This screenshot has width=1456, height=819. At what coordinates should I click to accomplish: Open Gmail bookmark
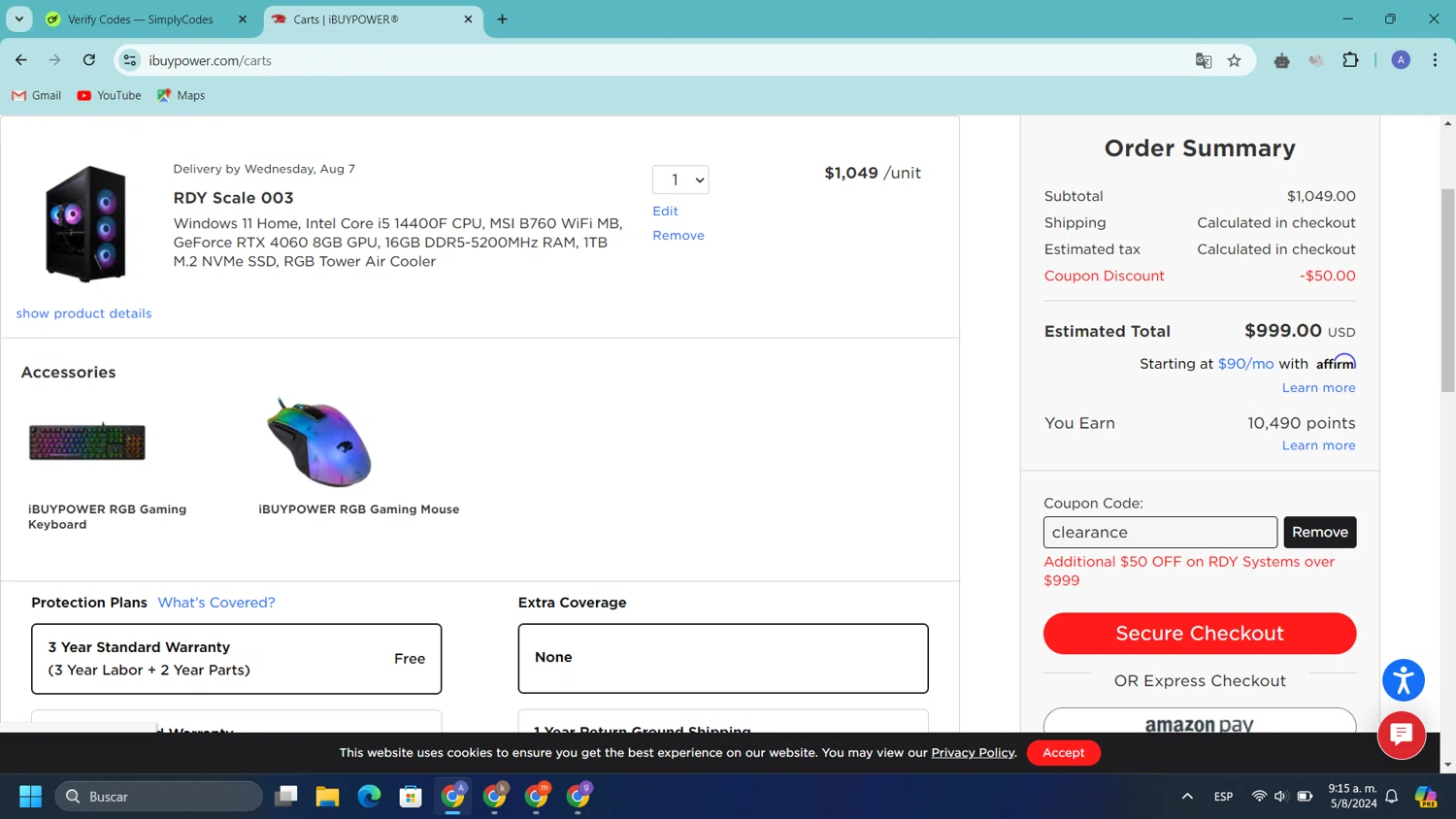[x=36, y=95]
